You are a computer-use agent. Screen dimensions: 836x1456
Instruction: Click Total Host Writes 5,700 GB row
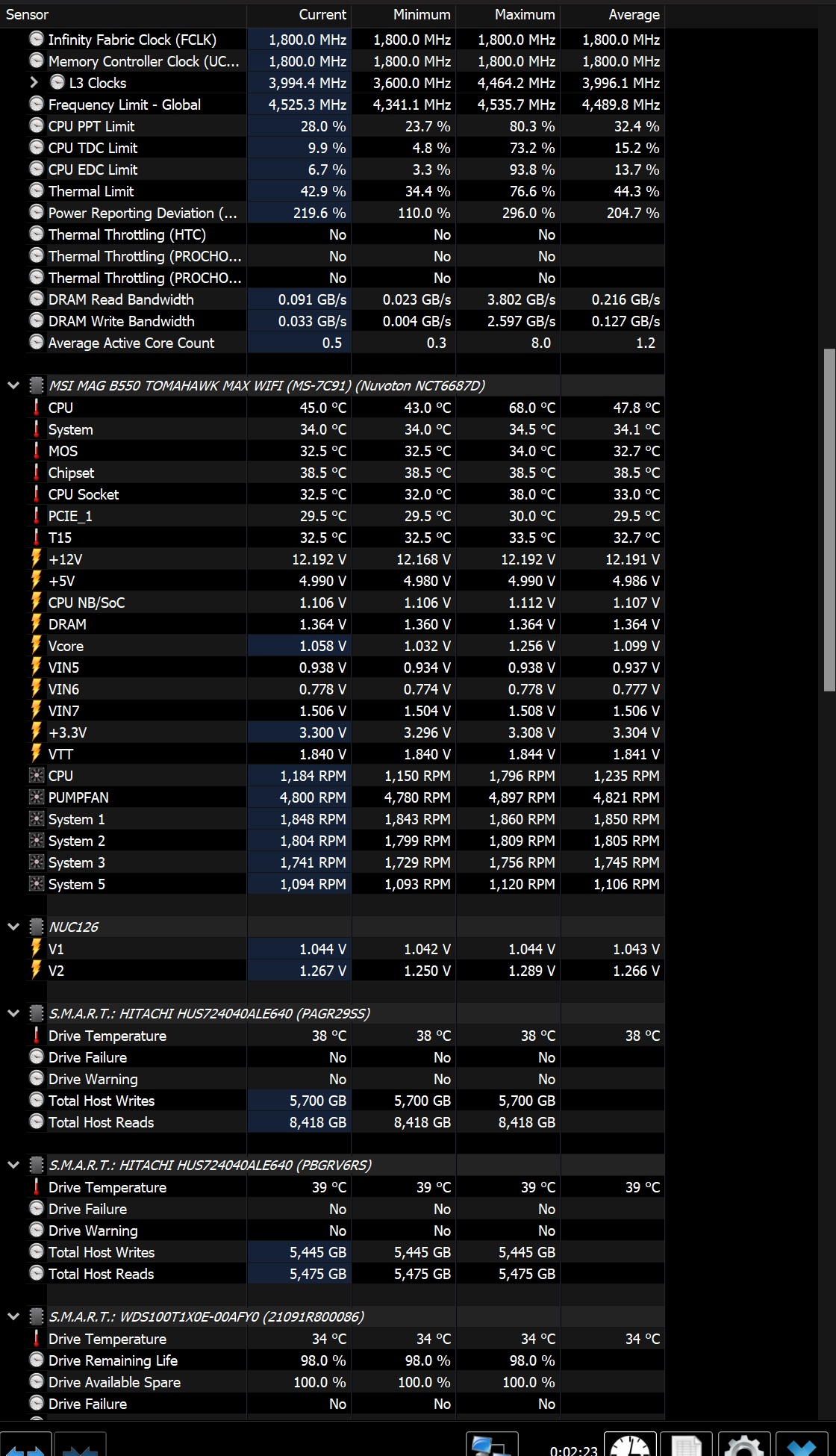(x=332, y=1101)
